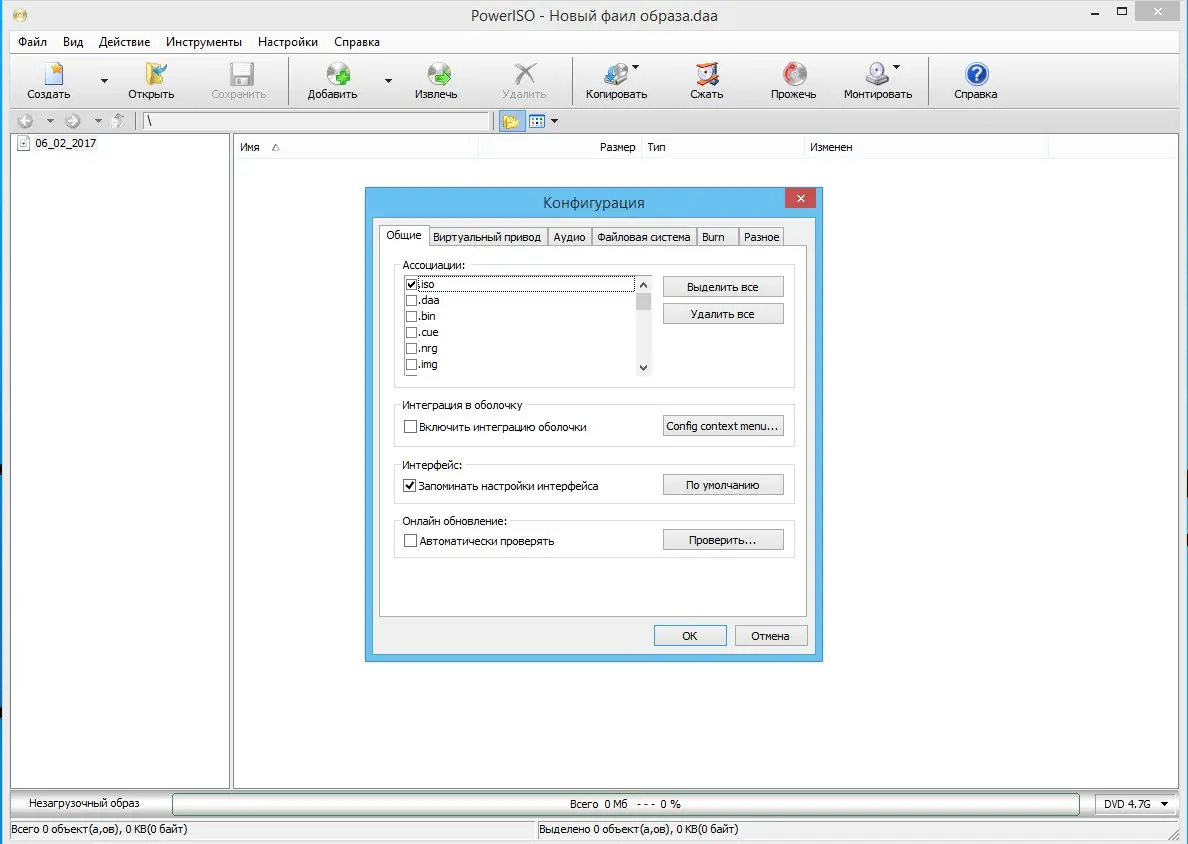Open the DVD 4.7G size dropdown
The height and width of the screenshot is (844, 1188).
pyautogui.click(x=1165, y=804)
